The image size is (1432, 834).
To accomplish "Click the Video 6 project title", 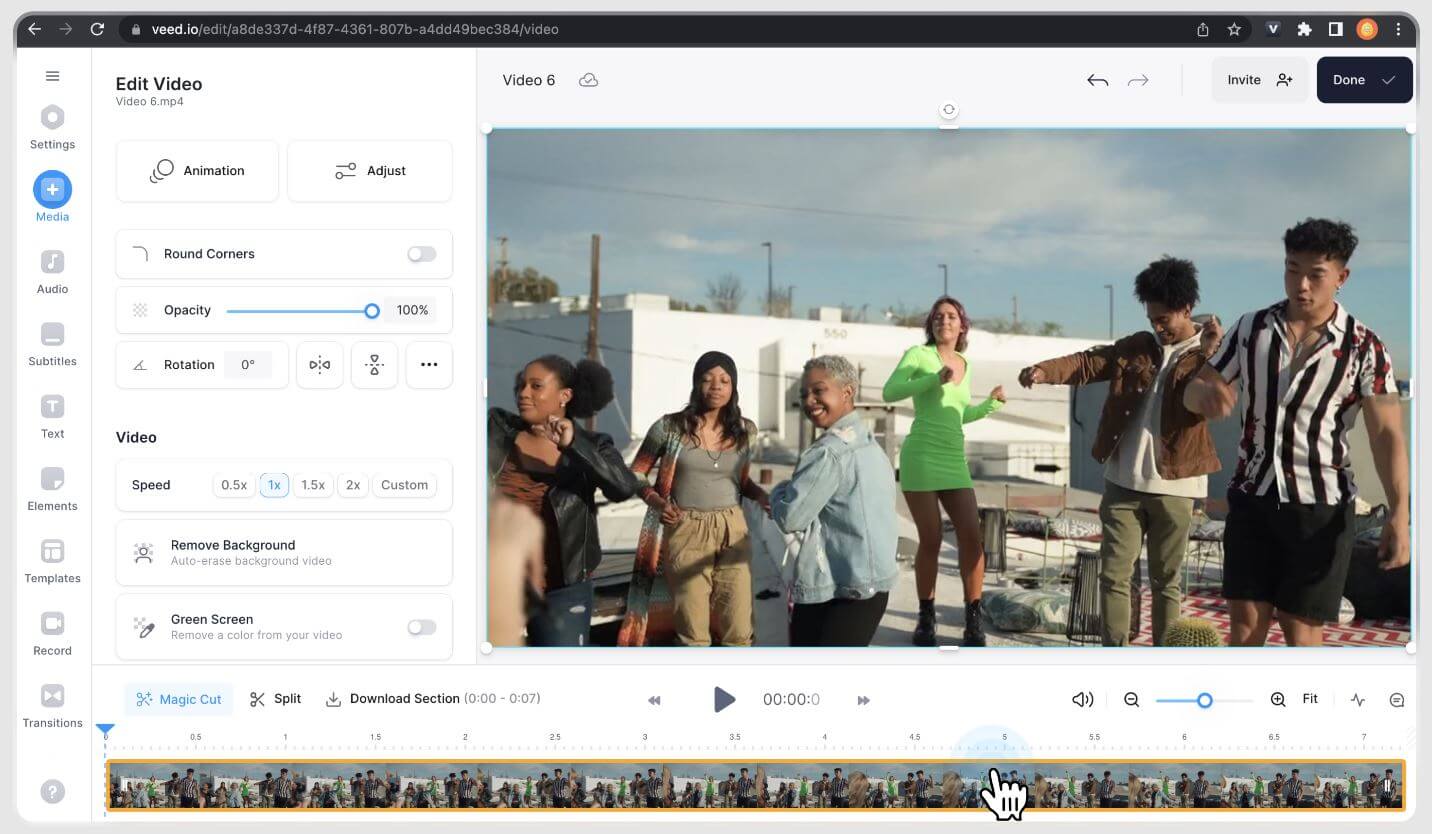I will (x=529, y=80).
